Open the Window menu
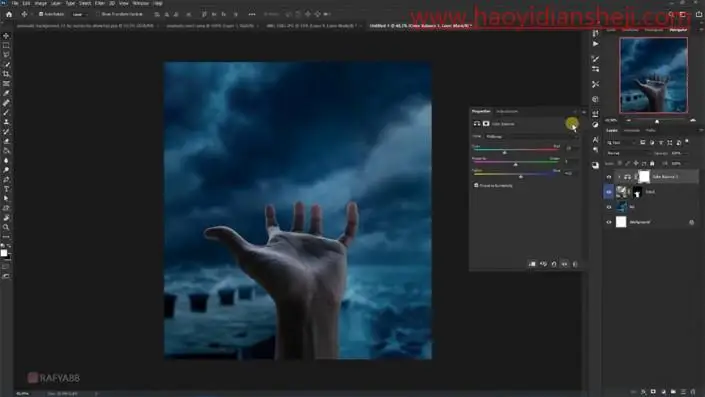 click(140, 3)
